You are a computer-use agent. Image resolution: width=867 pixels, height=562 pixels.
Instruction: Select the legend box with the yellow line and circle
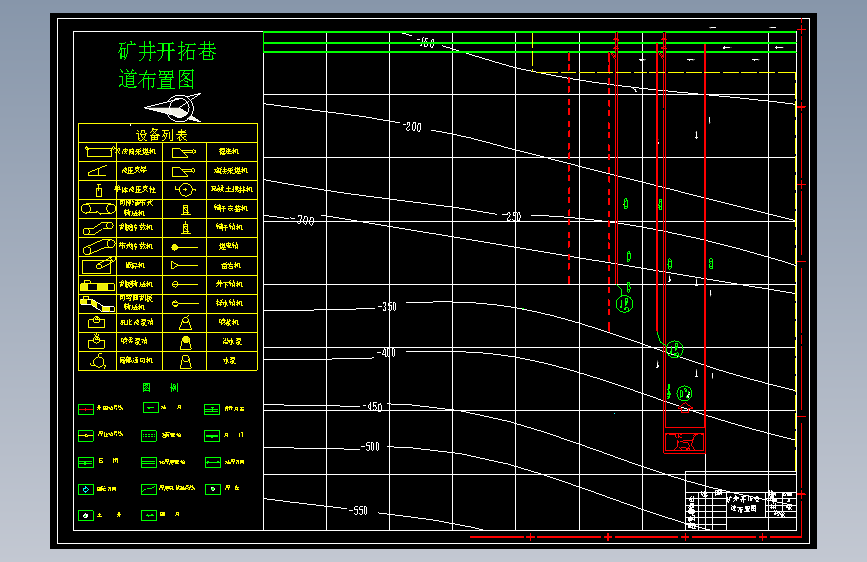coord(86,436)
